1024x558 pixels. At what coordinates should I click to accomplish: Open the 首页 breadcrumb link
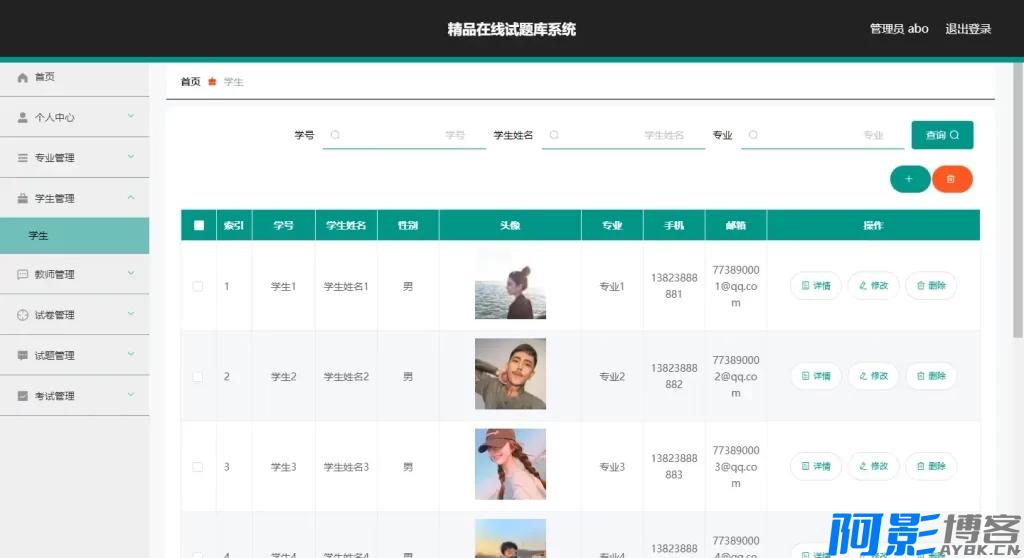click(190, 82)
